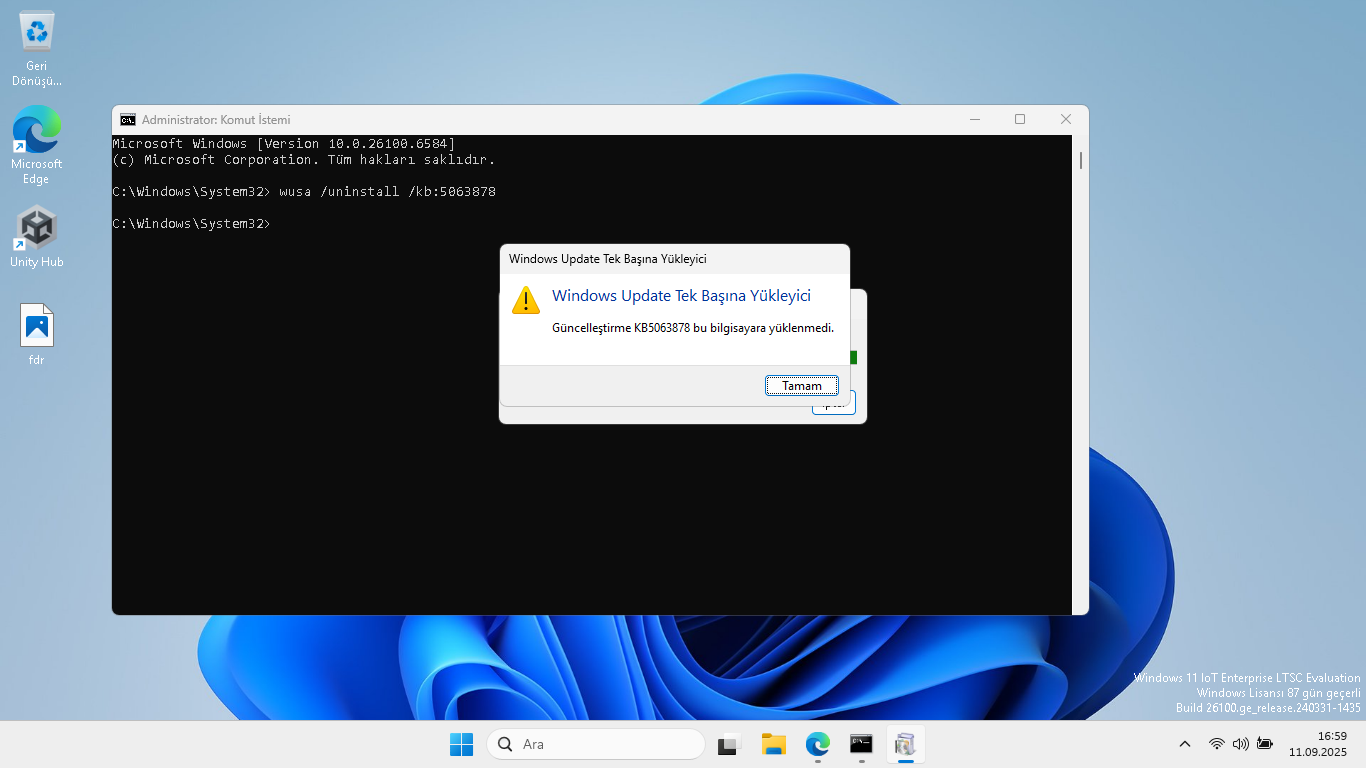Screen dimensions: 1366x768
Task: Click the battery tray icon
Action: point(1265,744)
